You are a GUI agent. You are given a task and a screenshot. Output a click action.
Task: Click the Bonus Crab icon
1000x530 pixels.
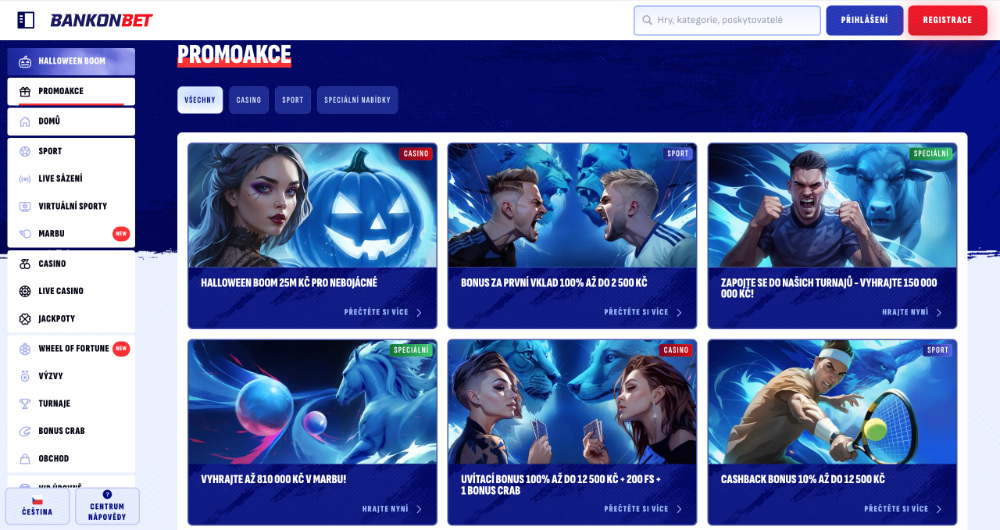pos(25,431)
